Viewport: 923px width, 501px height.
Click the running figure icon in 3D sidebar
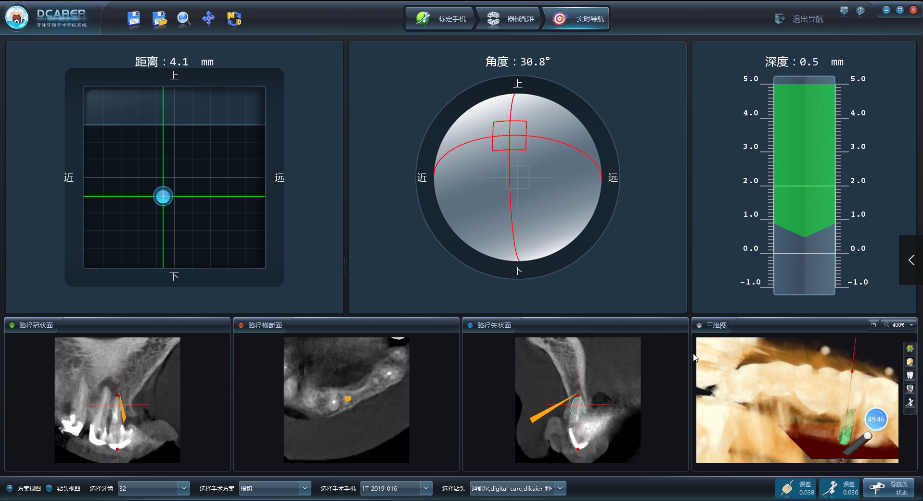909,402
